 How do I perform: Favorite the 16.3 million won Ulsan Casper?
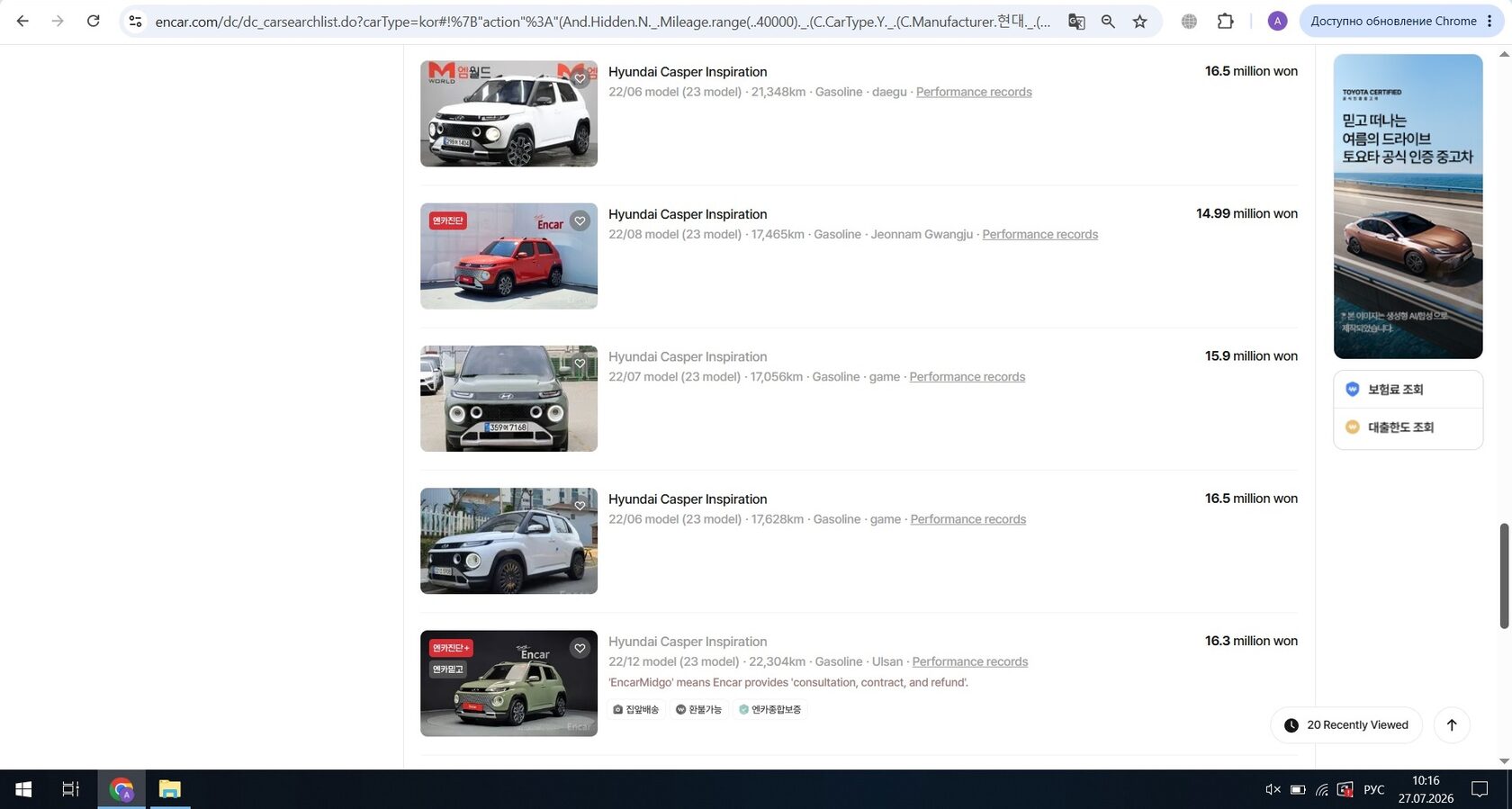click(x=580, y=648)
